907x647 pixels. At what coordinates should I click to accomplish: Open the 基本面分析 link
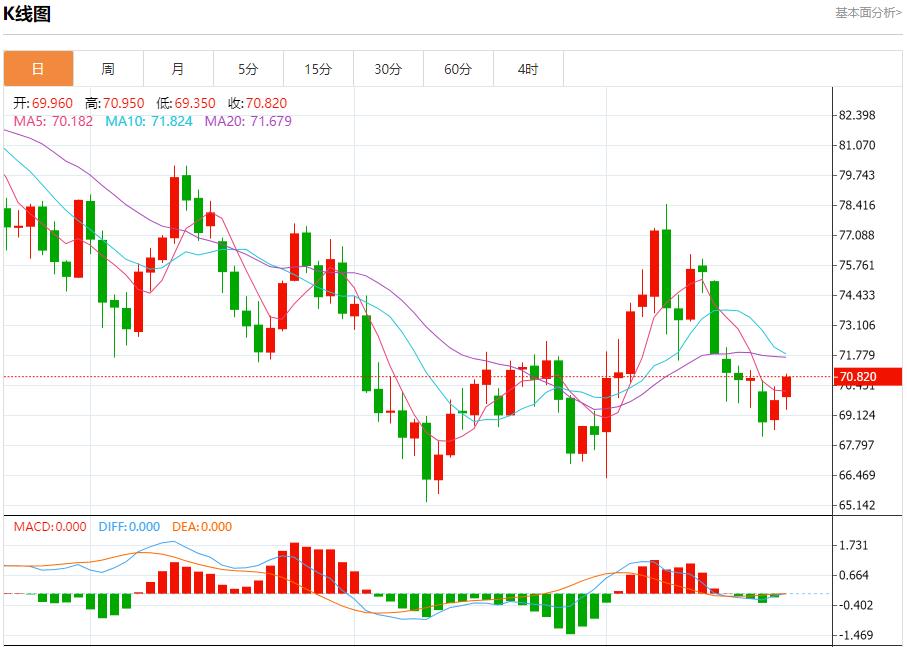tap(867, 13)
